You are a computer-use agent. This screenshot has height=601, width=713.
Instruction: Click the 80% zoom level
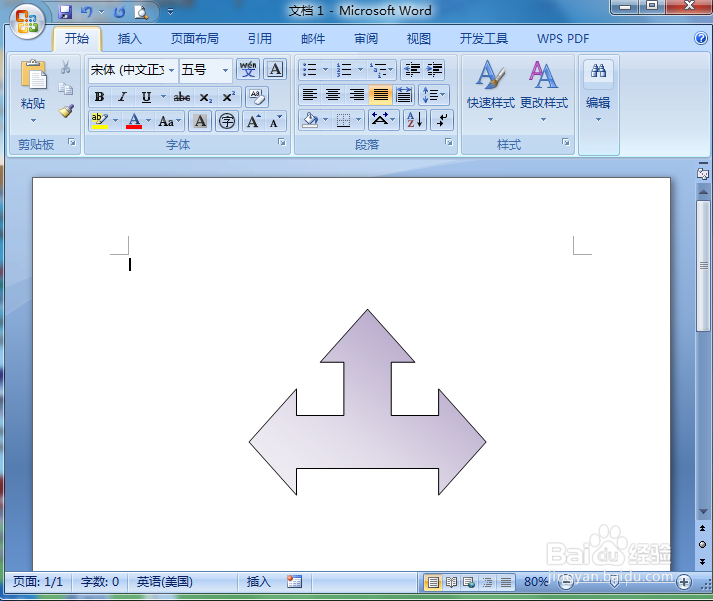click(536, 581)
